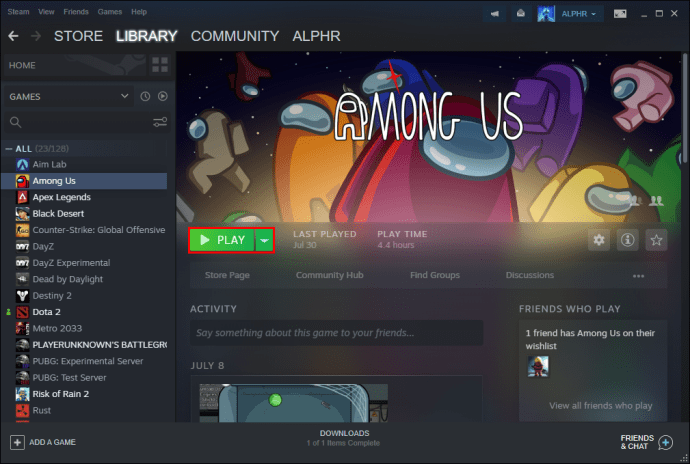690x464 pixels.
Task: Select Dead by Daylight
Action: (84, 279)
